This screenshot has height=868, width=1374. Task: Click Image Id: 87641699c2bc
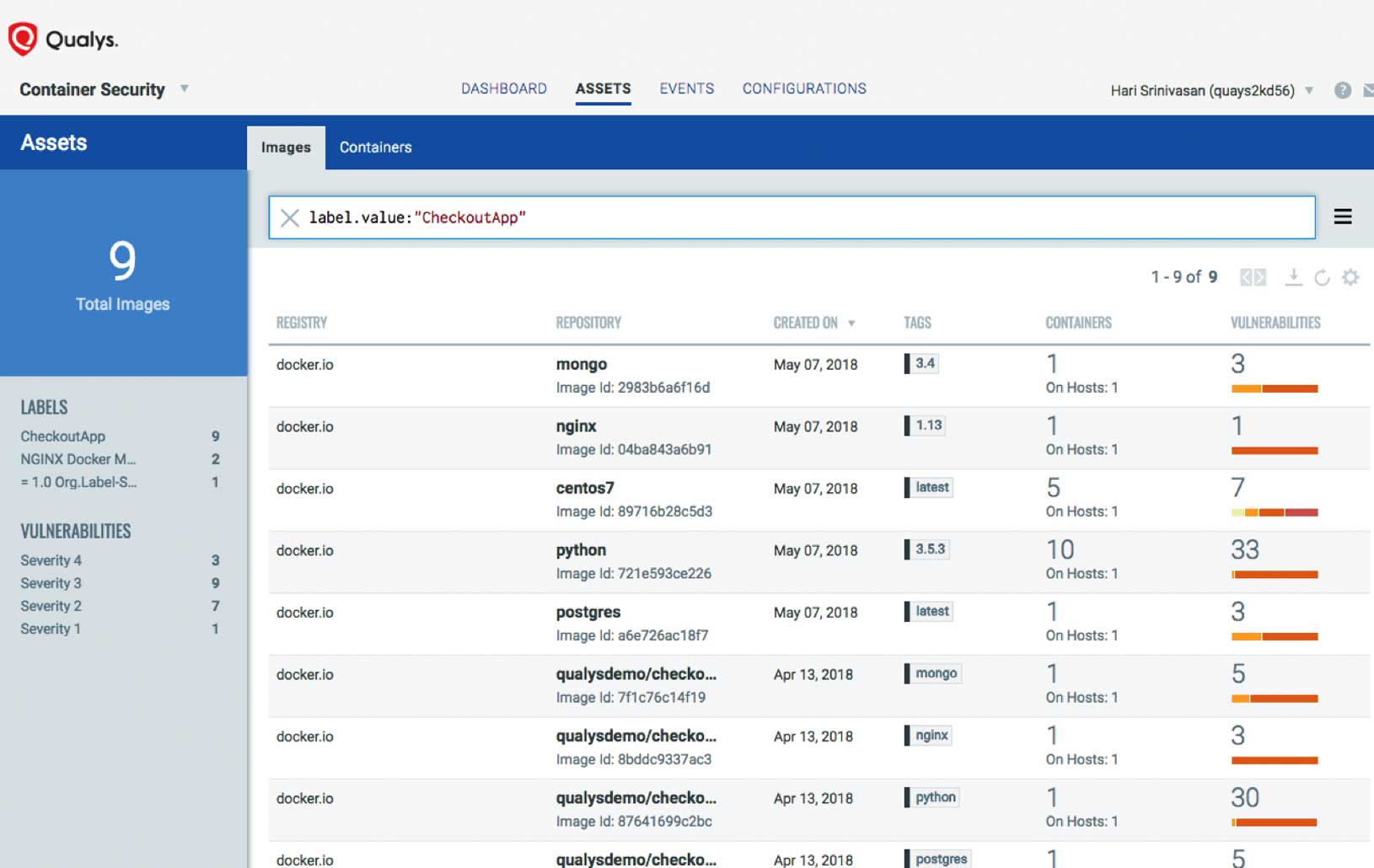tap(634, 822)
